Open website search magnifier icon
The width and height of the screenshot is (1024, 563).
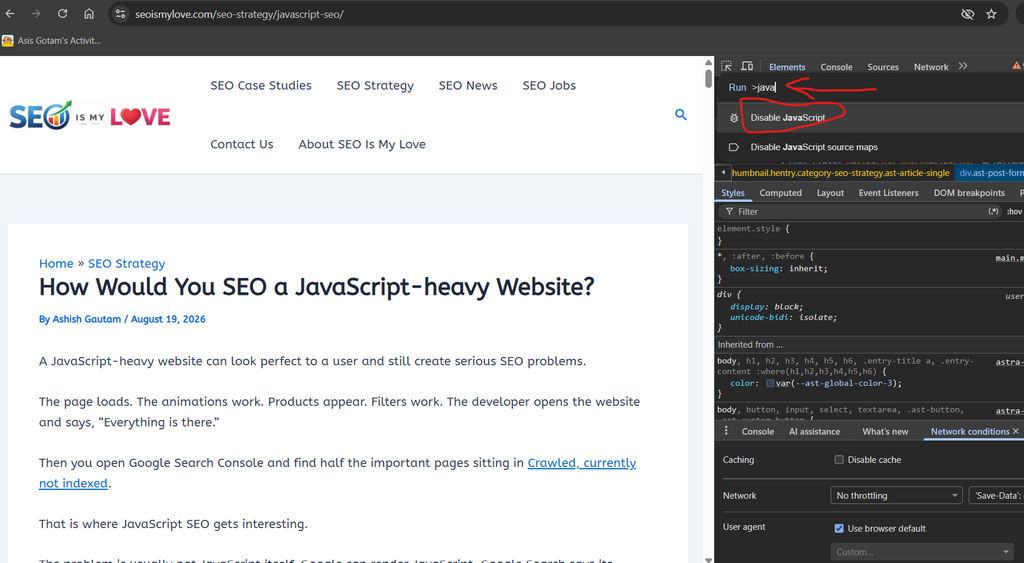(680, 115)
